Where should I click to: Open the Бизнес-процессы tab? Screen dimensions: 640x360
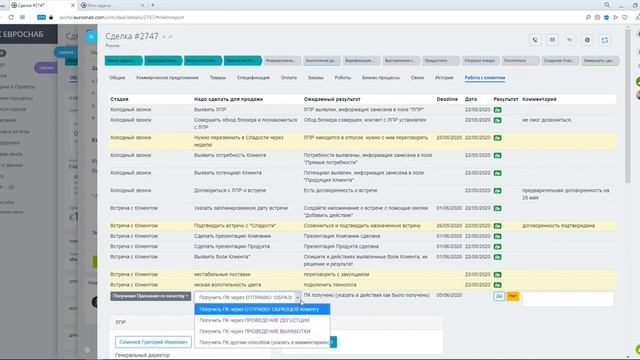coord(380,78)
